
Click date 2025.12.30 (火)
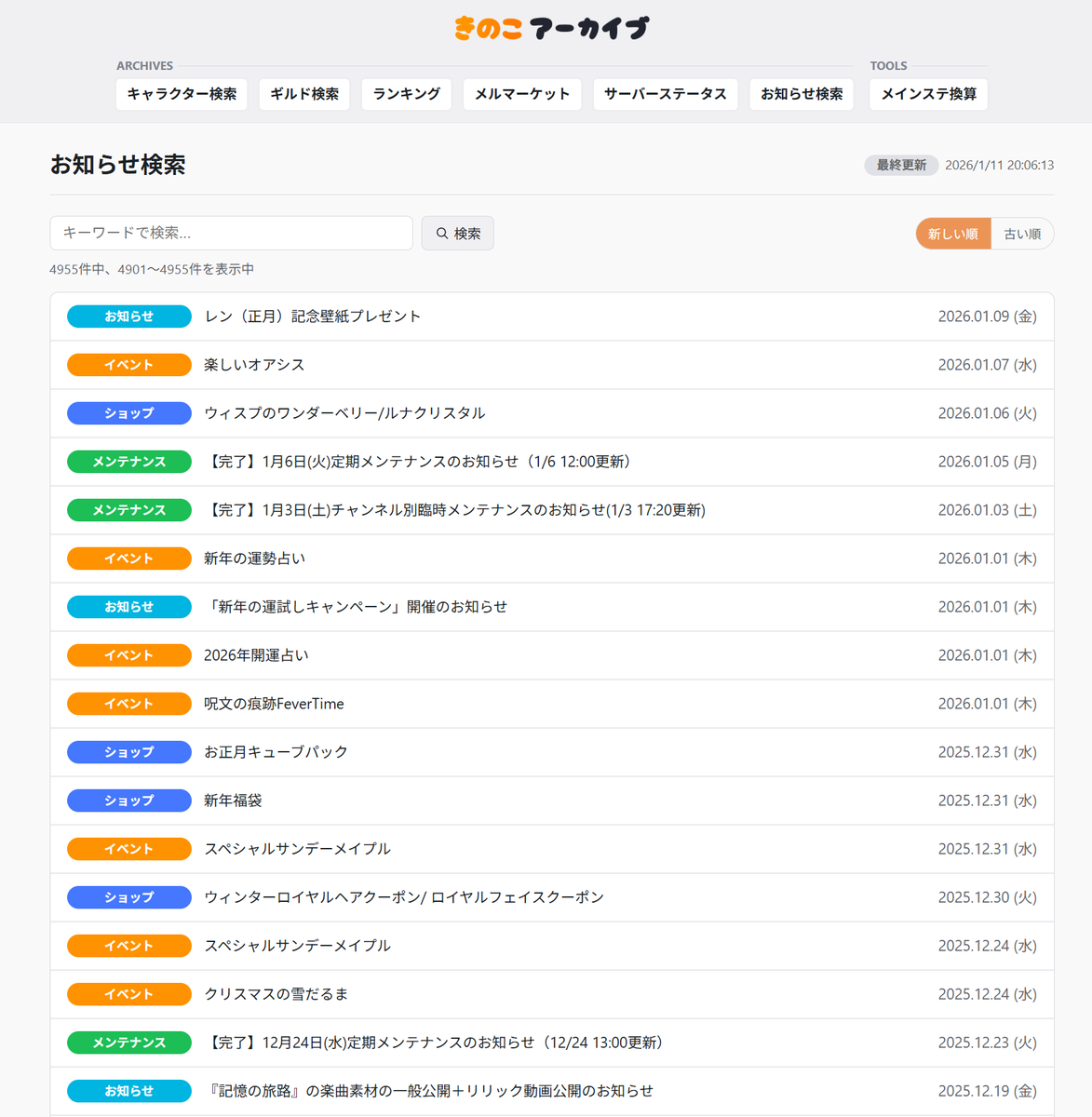coord(987,897)
